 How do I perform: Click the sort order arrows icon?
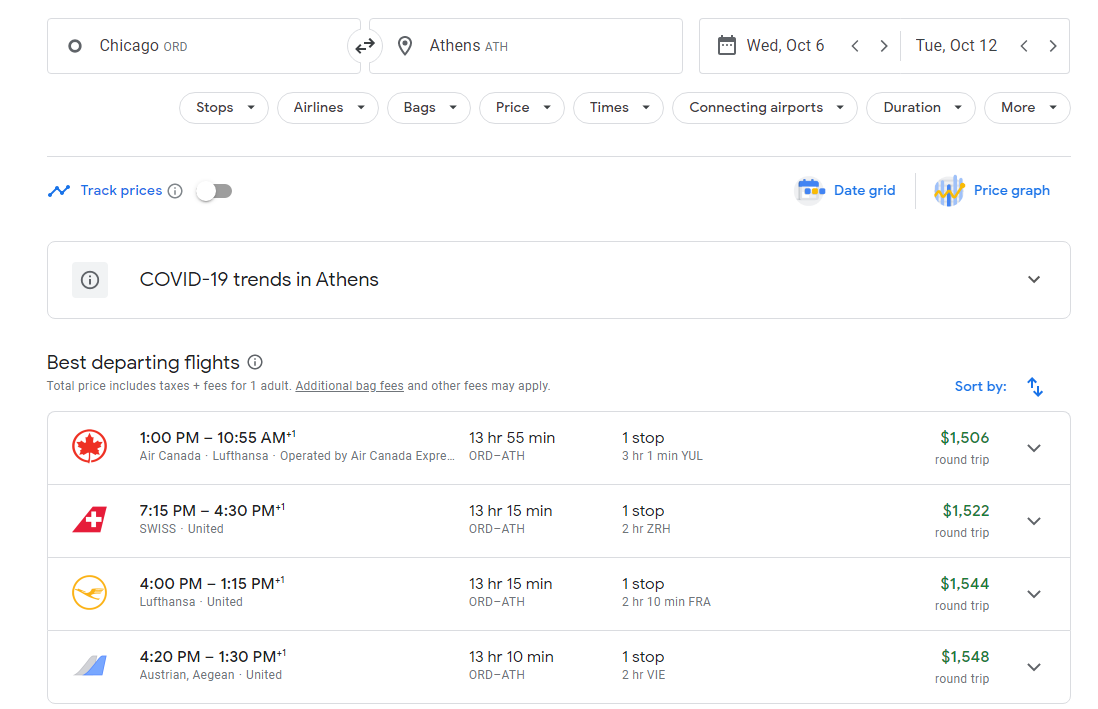tap(1035, 387)
